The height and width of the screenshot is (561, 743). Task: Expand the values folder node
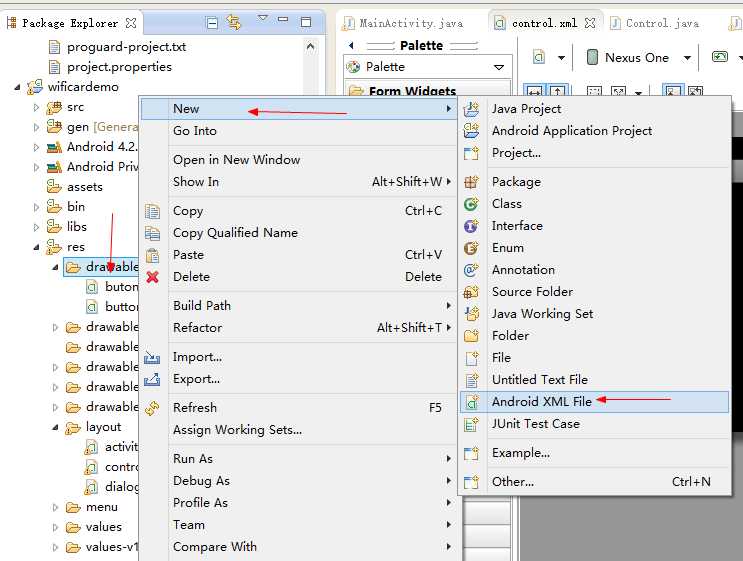point(55,527)
